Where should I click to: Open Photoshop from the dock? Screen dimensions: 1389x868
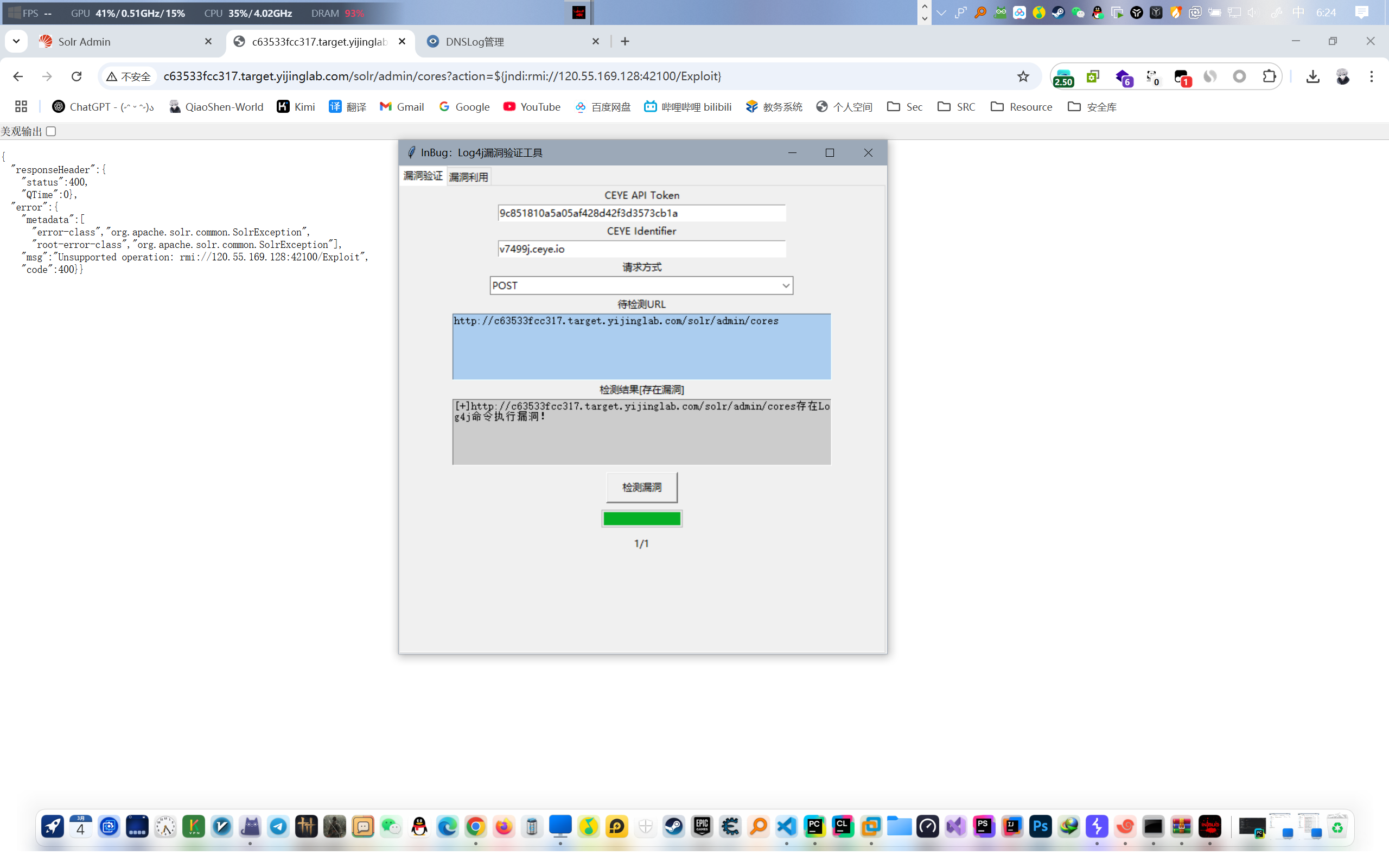coord(1040,827)
